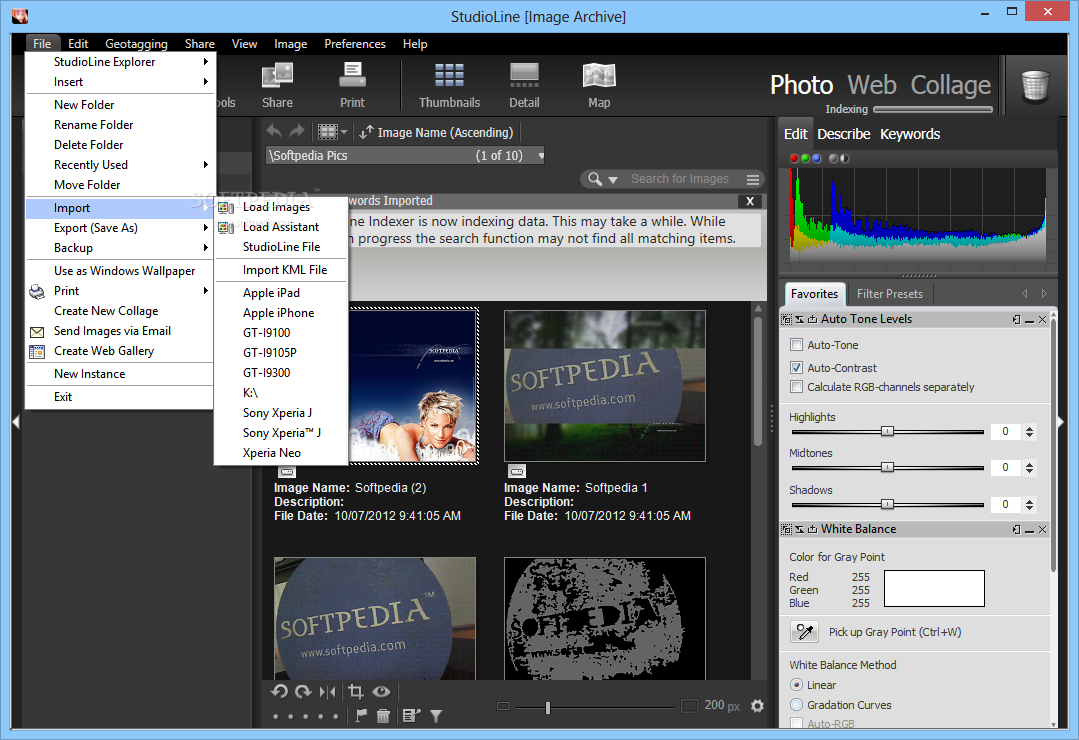The height and width of the screenshot is (740, 1079).
Task: Expand the Print submenu in File menu
Action: pos(120,291)
